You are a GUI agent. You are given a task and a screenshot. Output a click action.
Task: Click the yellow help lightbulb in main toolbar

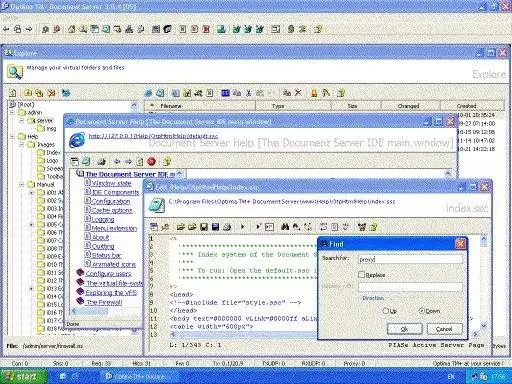[318, 29]
